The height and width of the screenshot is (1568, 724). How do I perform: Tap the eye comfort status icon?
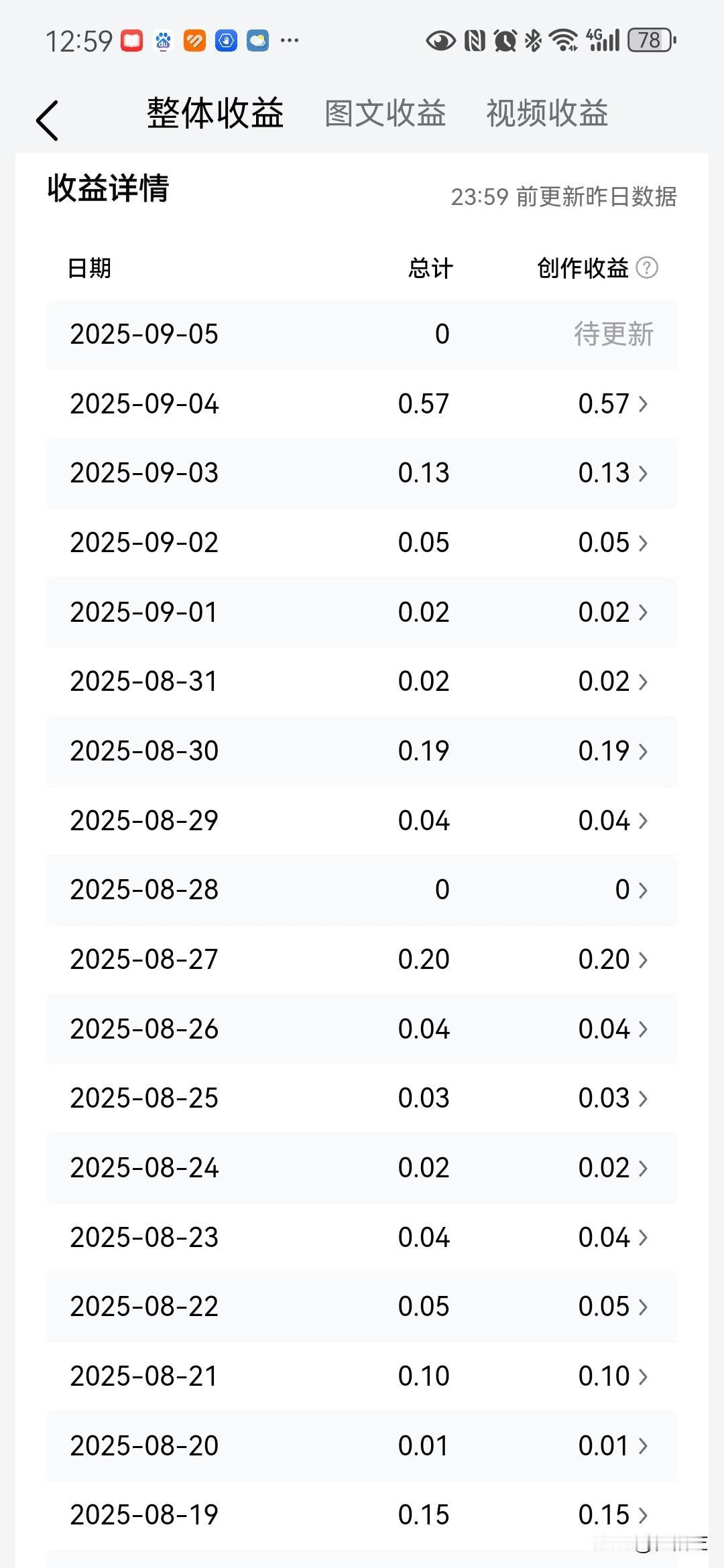440,42
